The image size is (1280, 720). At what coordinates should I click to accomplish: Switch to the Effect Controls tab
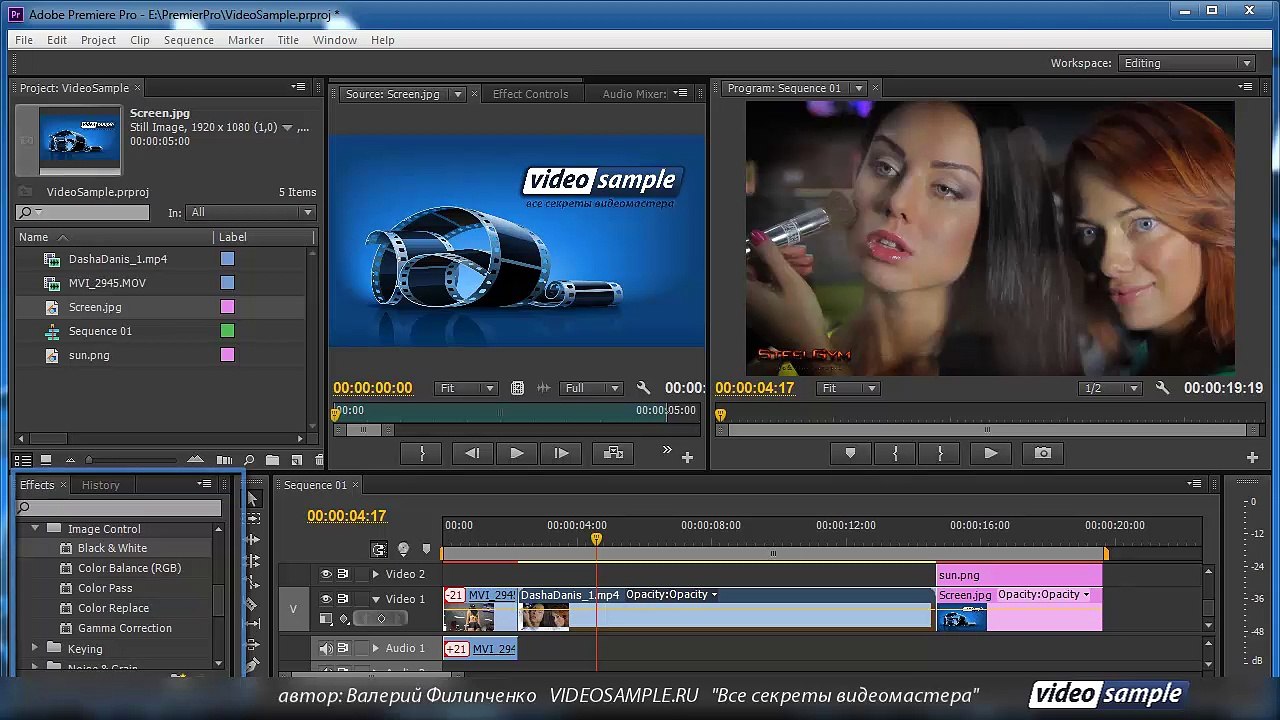[530, 94]
